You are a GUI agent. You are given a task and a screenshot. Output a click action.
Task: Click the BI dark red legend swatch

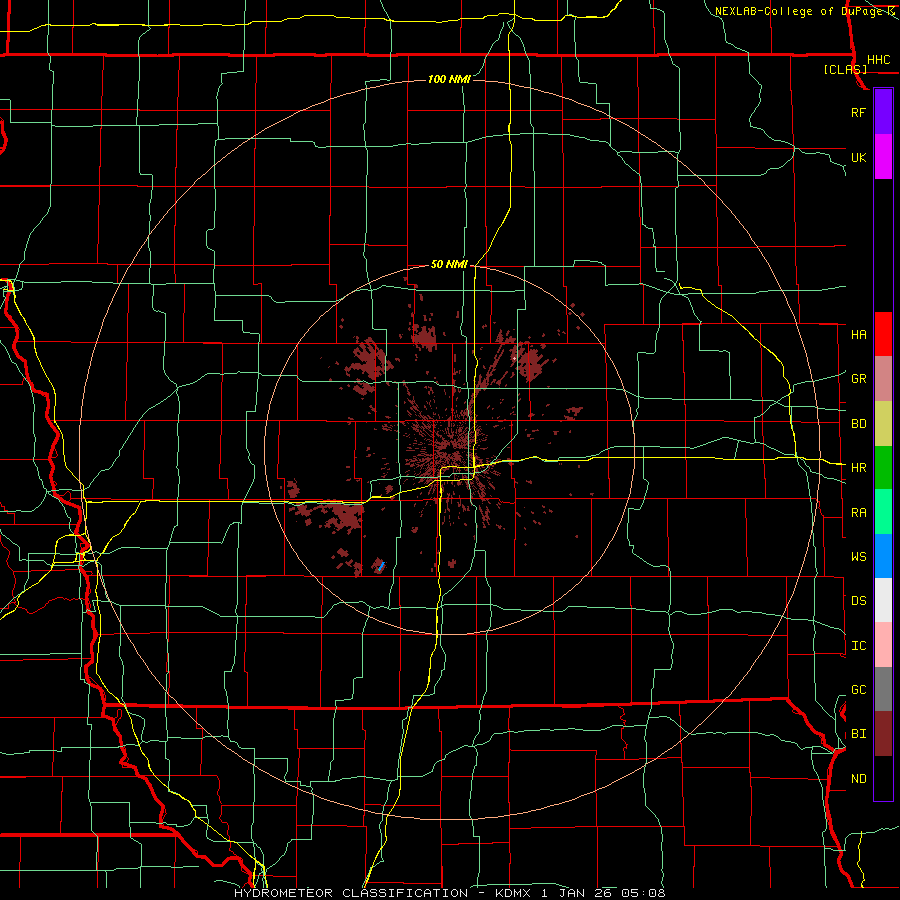pyautogui.click(x=883, y=734)
